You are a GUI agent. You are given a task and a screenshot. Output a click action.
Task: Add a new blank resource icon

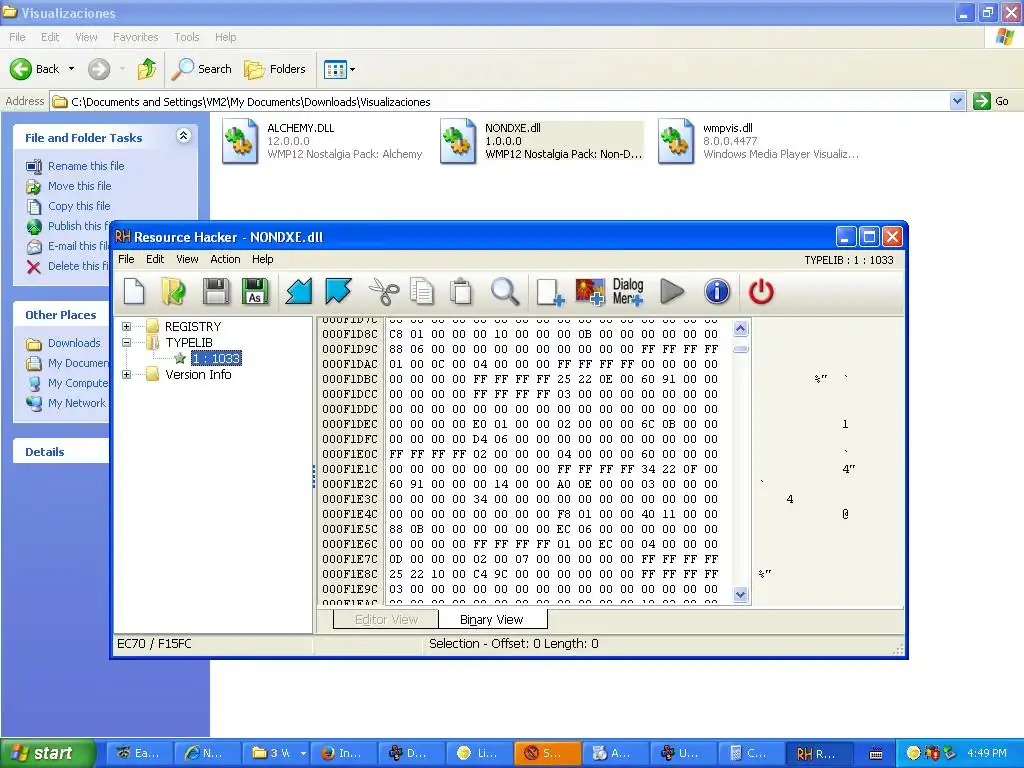click(x=550, y=291)
